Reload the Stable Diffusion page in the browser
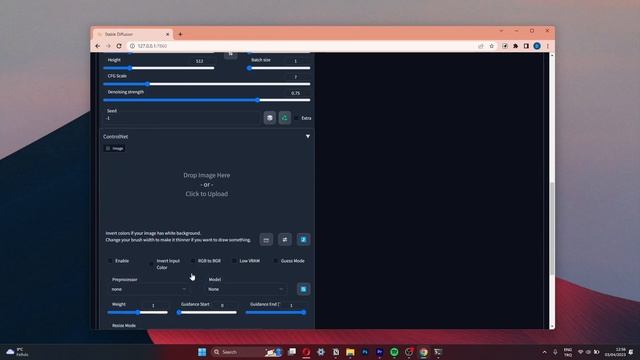This screenshot has width=640, height=360. click(x=119, y=46)
